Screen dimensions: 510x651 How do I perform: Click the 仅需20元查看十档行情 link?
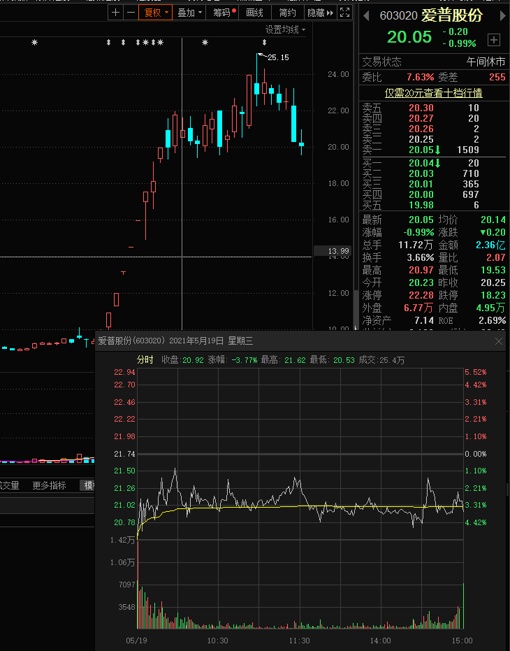click(x=433, y=92)
